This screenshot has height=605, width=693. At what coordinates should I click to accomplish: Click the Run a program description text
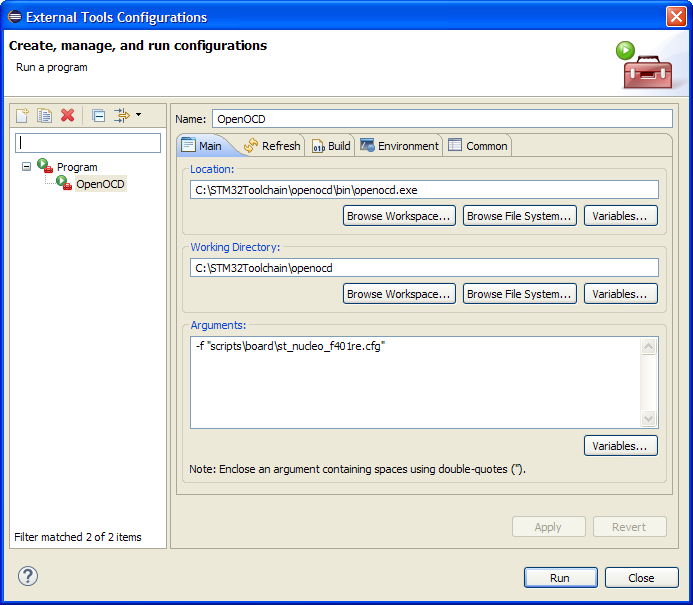point(52,67)
